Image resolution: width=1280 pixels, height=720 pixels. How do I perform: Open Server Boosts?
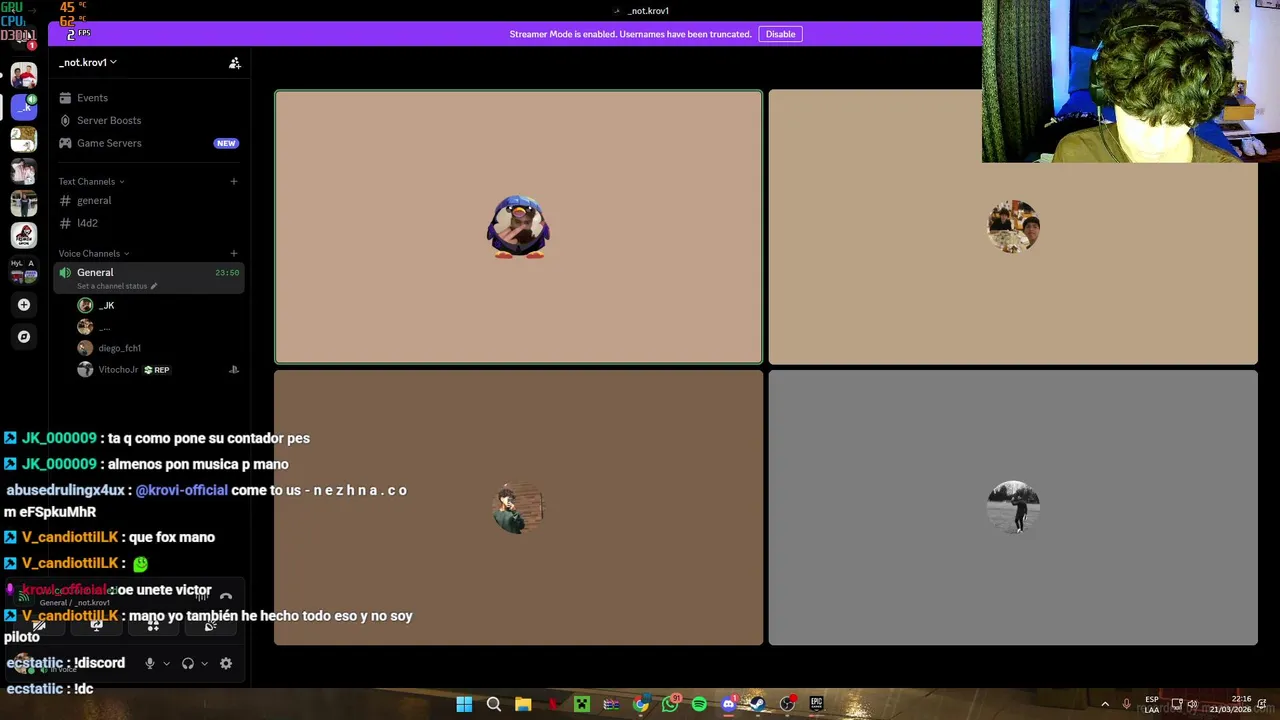(150, 120)
